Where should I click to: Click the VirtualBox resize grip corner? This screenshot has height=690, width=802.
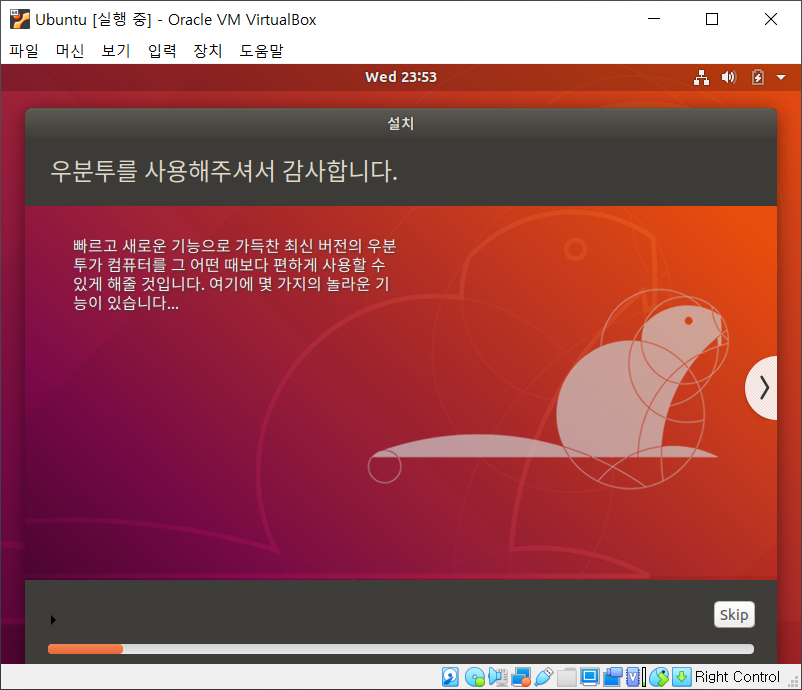coord(794,682)
